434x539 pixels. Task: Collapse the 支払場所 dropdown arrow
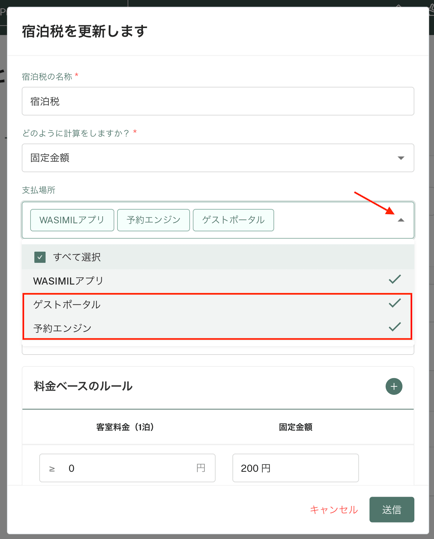click(x=401, y=220)
